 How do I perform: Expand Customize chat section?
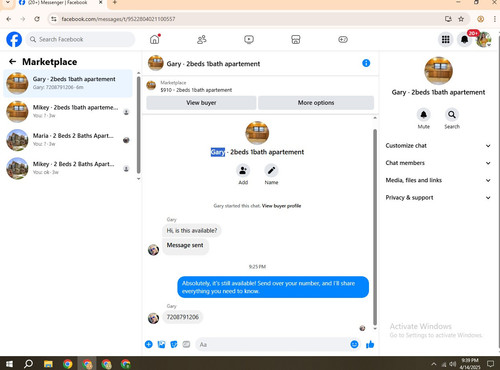438,146
